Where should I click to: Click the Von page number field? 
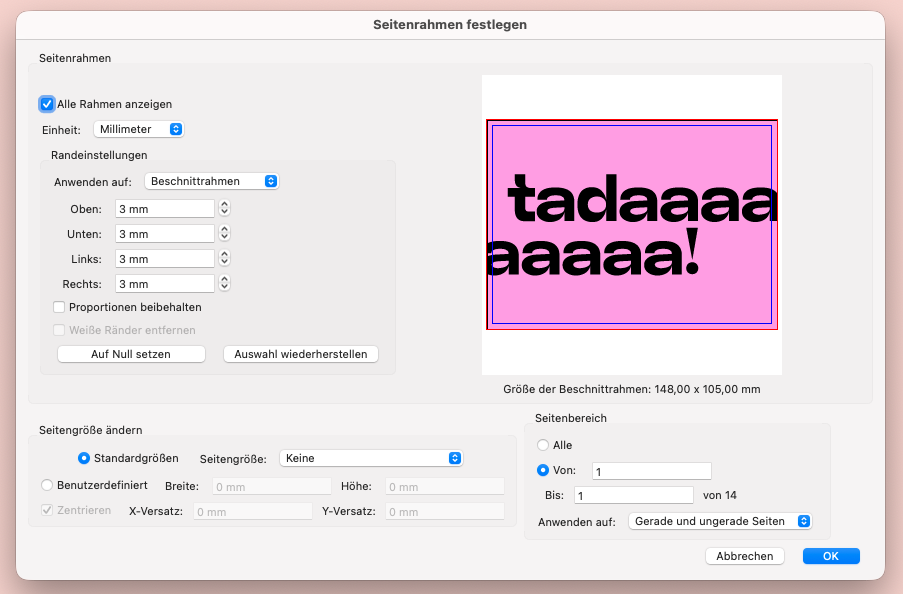pyautogui.click(x=652, y=471)
